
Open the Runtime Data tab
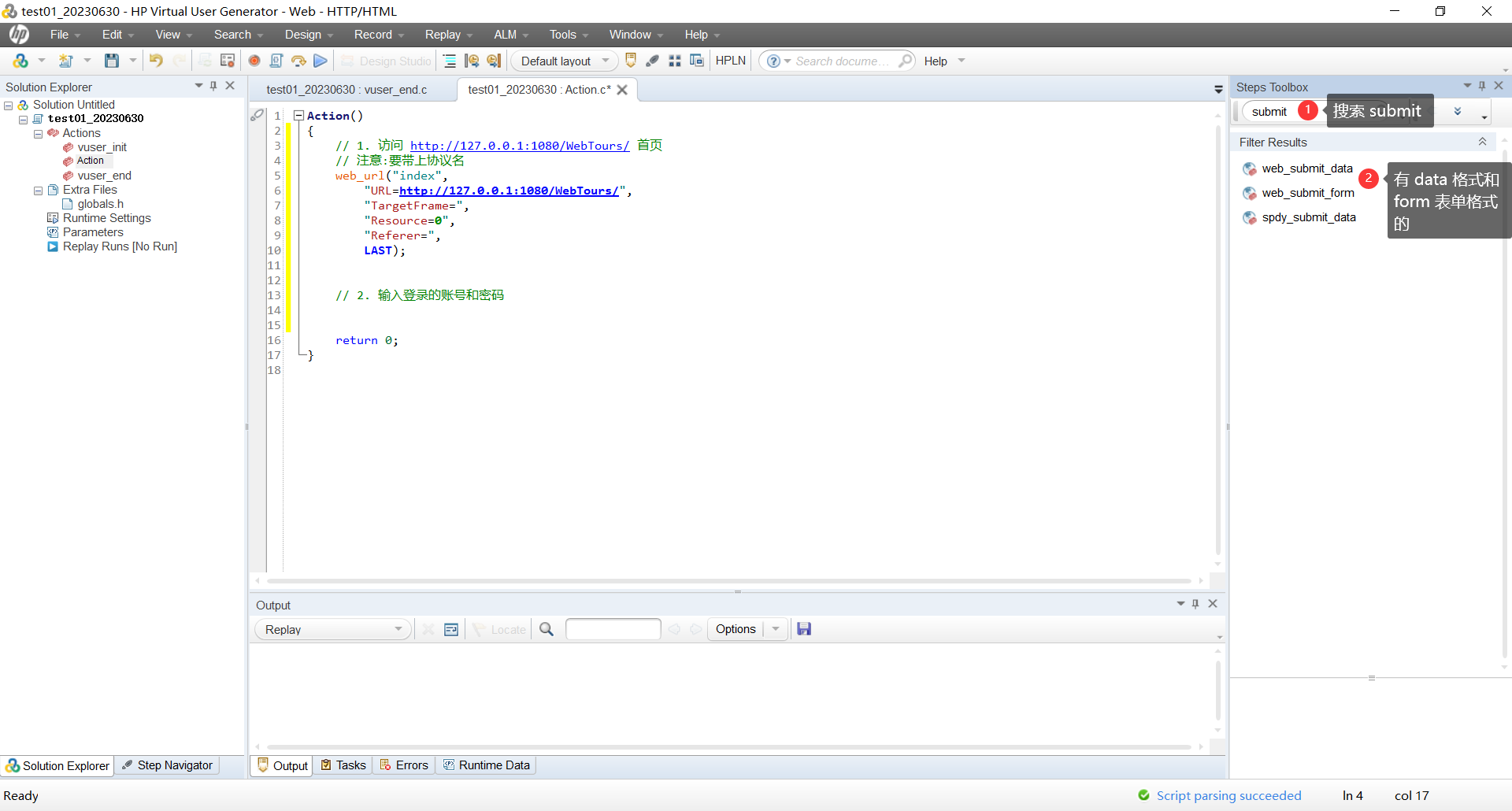487,765
